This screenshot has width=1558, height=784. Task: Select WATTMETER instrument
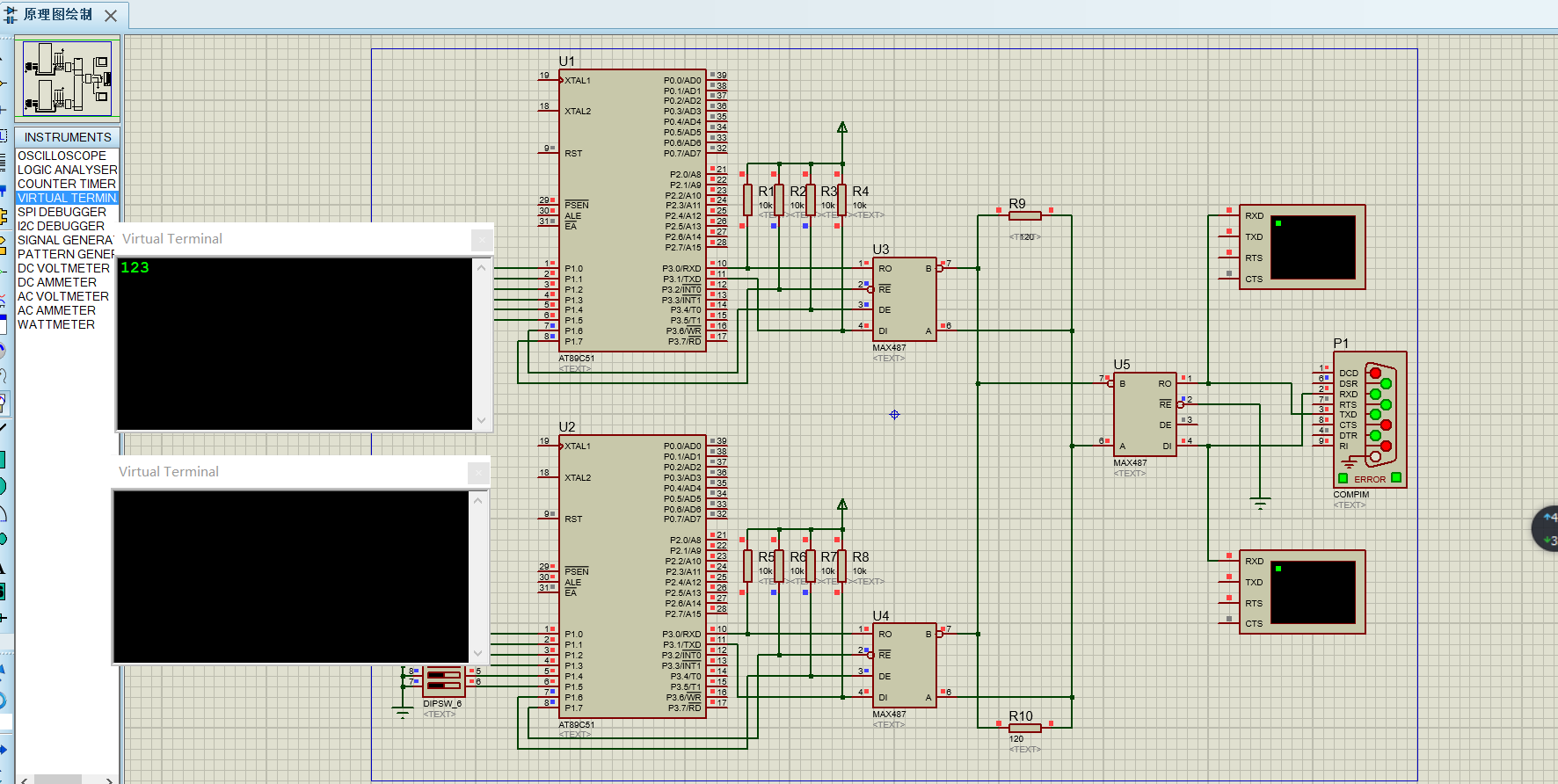(x=56, y=324)
